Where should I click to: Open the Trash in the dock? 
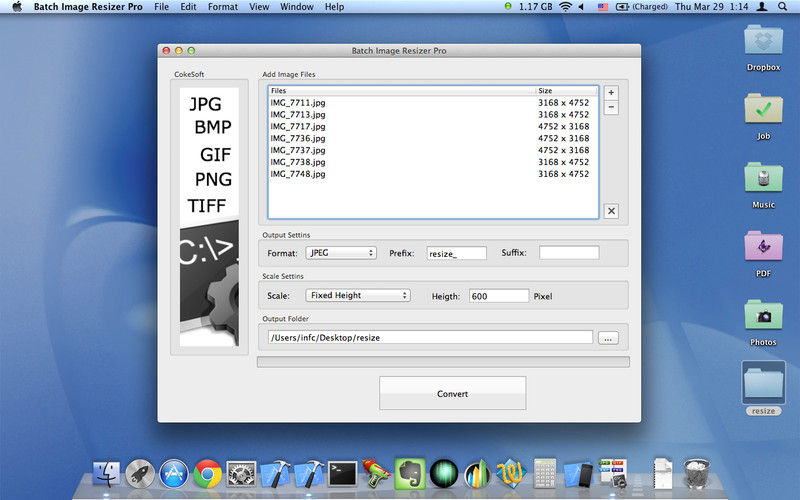pos(696,474)
